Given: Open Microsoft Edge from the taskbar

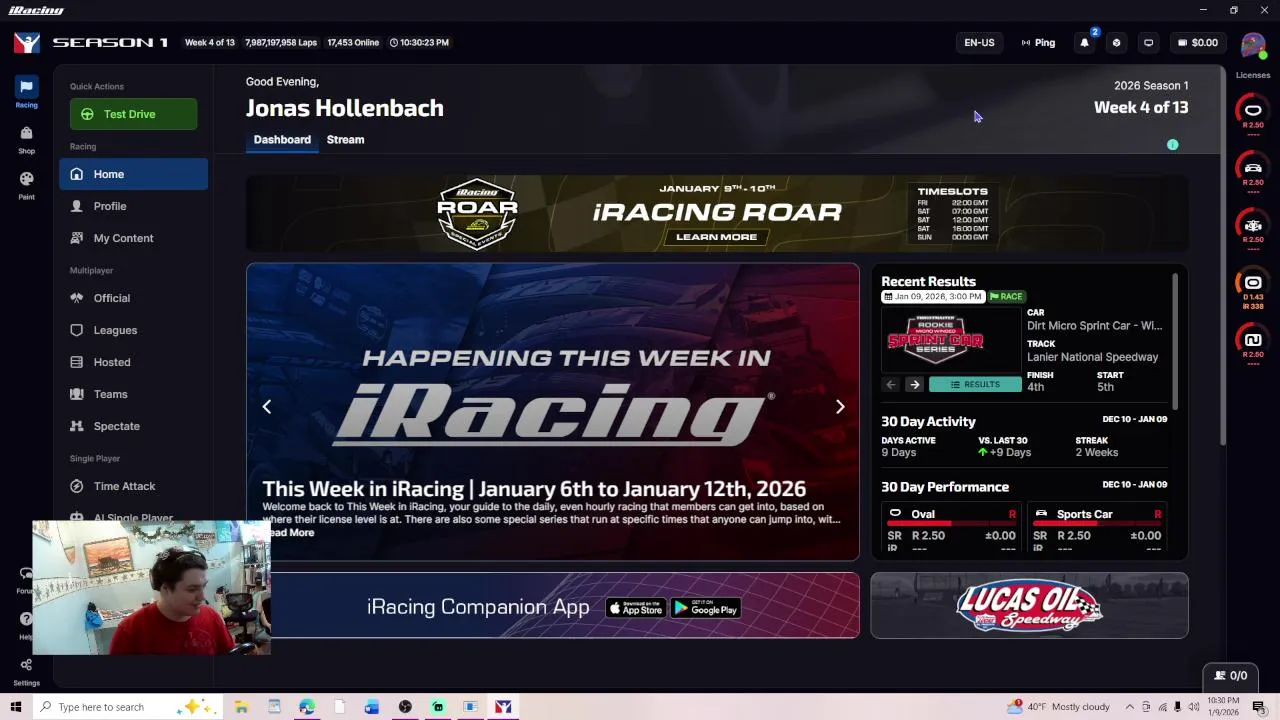Looking at the screenshot, I should click(x=306, y=707).
